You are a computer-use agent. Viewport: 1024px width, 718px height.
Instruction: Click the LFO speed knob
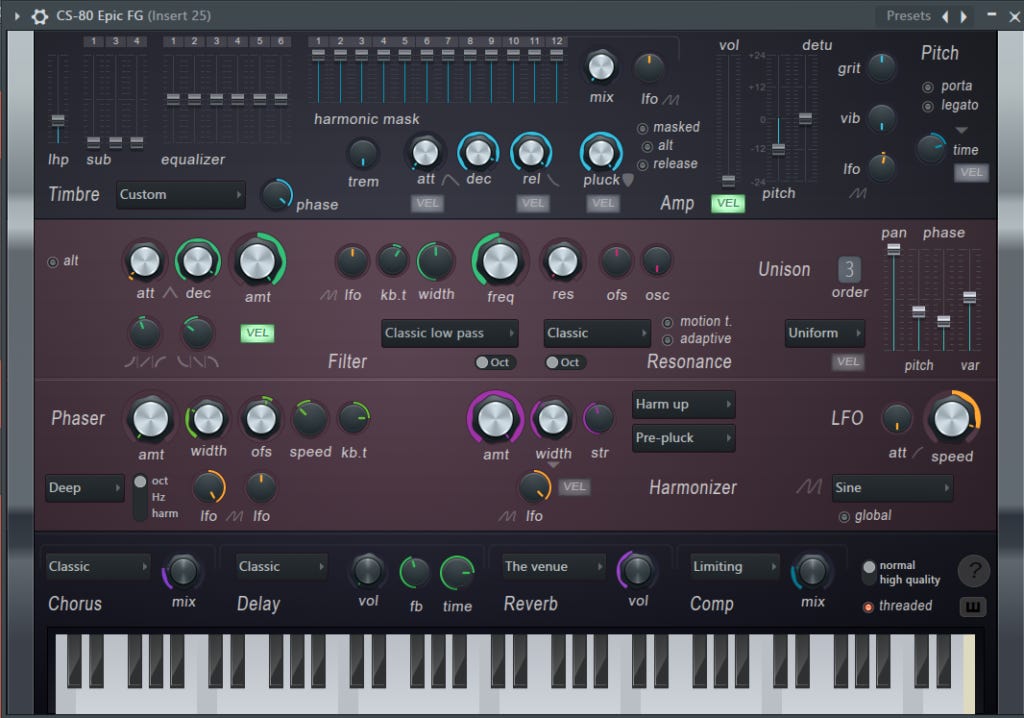pyautogui.click(x=952, y=419)
